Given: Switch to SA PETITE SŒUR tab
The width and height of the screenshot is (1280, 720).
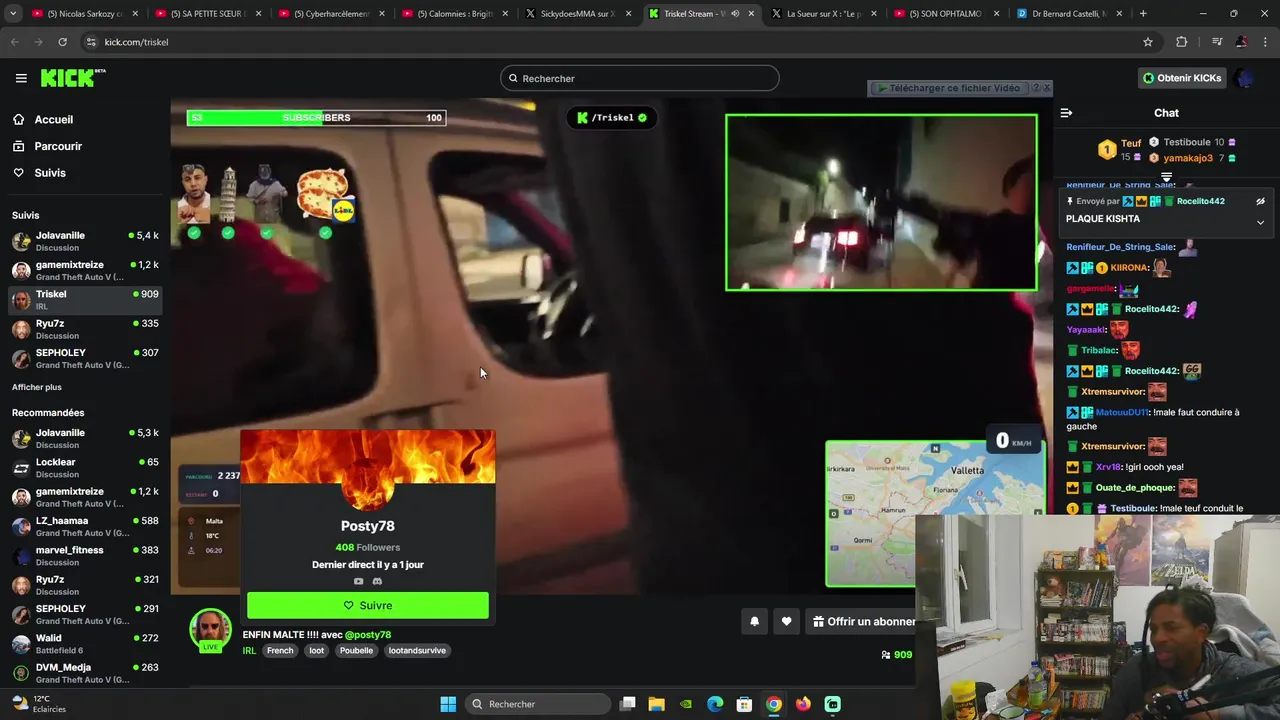Looking at the screenshot, I should click(x=208, y=14).
